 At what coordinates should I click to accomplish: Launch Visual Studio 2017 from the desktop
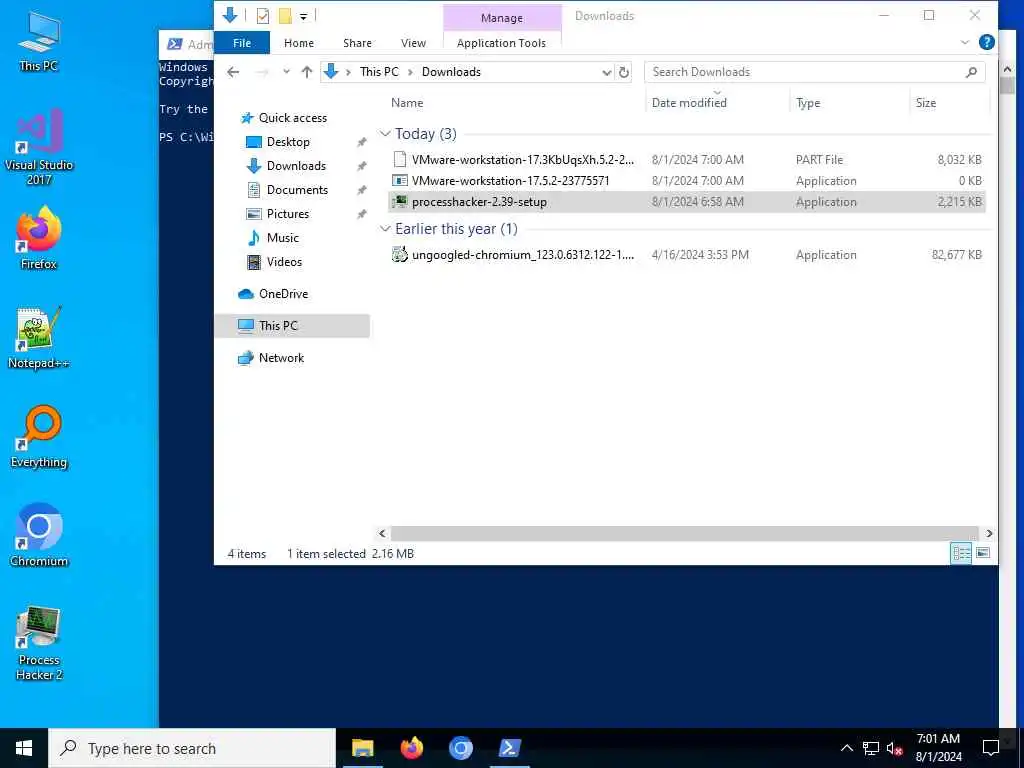(x=39, y=147)
